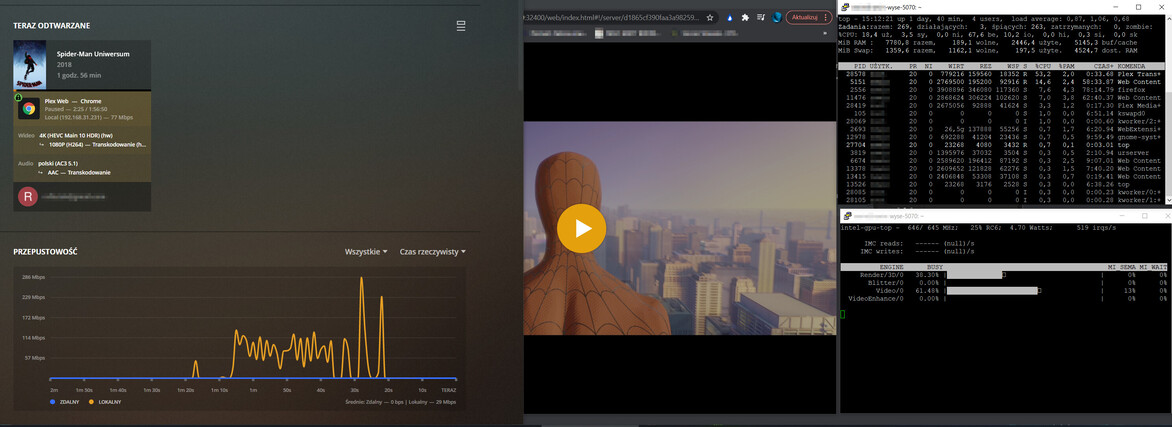Click the Aktualizuj update button in Chrome
This screenshot has height=427, width=1172.
coord(806,18)
